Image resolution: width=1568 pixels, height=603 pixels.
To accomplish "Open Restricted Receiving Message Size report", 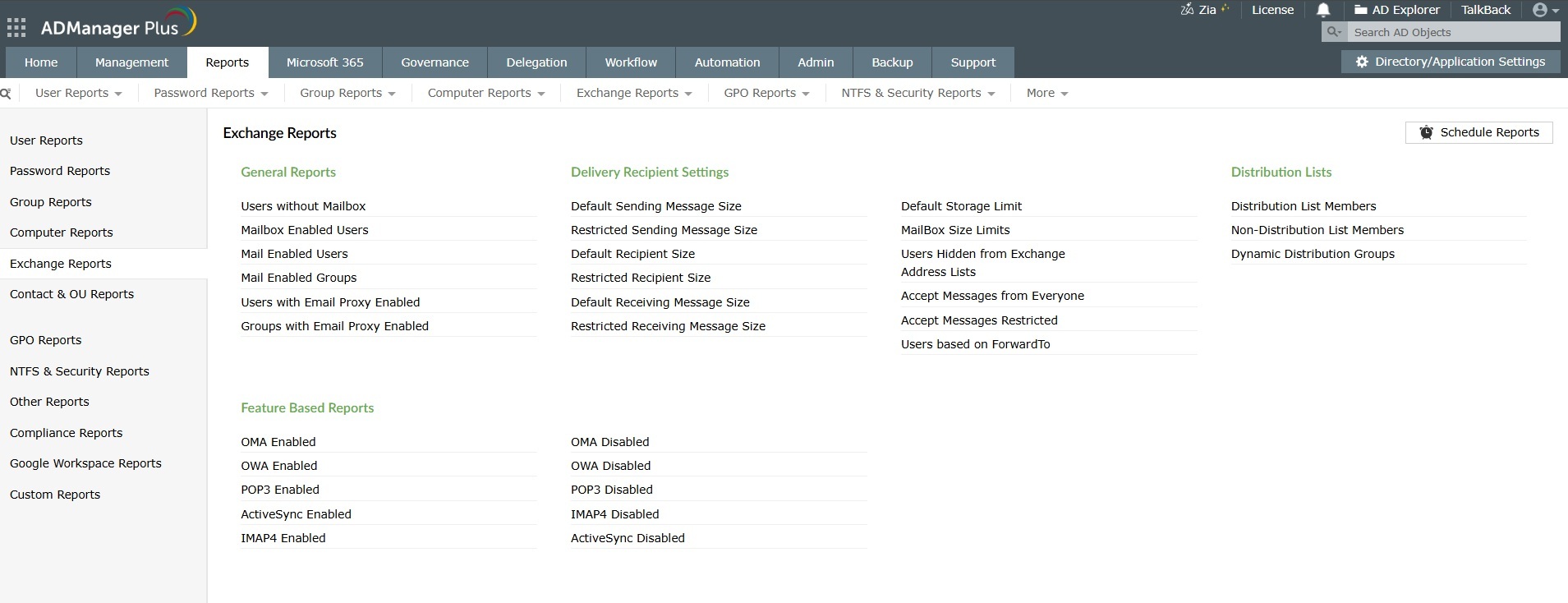I will pyautogui.click(x=669, y=326).
